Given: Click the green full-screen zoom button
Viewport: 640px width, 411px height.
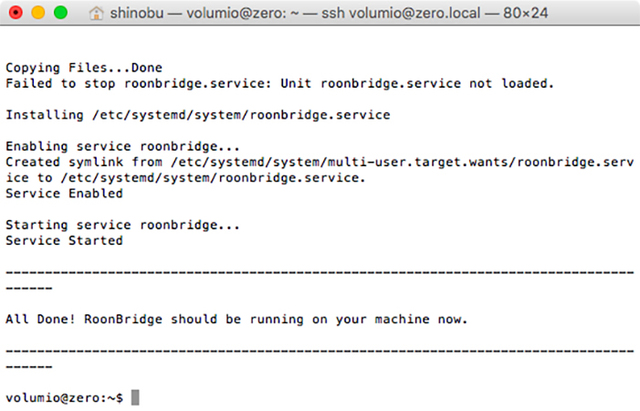Looking at the screenshot, I should [x=59, y=14].
